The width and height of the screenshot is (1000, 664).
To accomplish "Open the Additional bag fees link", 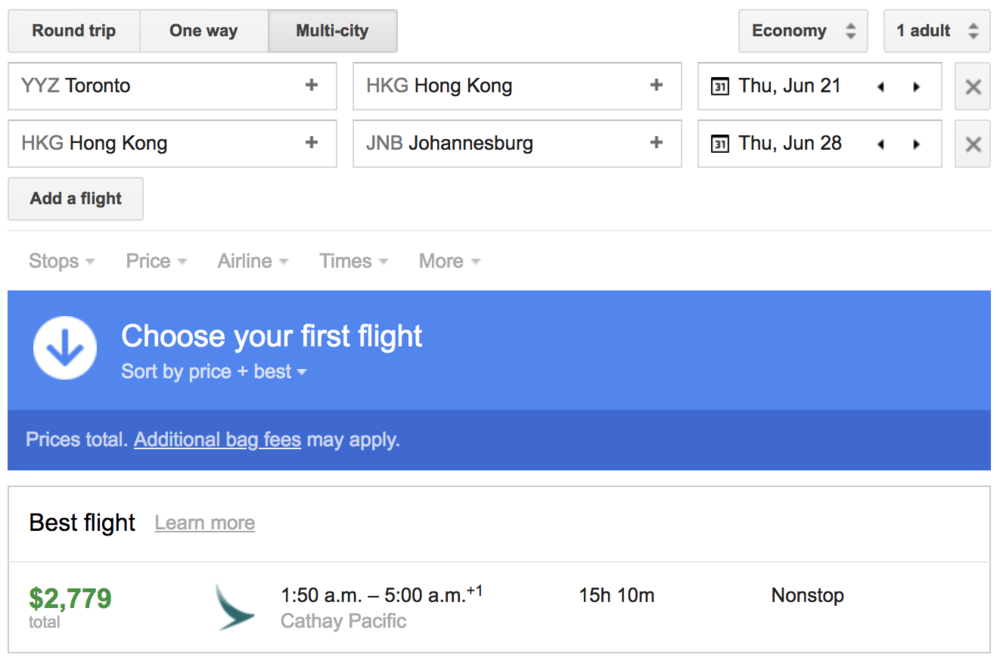I will click(x=217, y=440).
